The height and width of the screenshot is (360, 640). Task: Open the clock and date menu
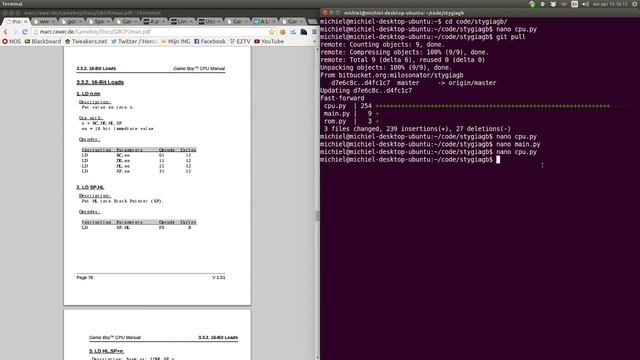coord(611,4)
